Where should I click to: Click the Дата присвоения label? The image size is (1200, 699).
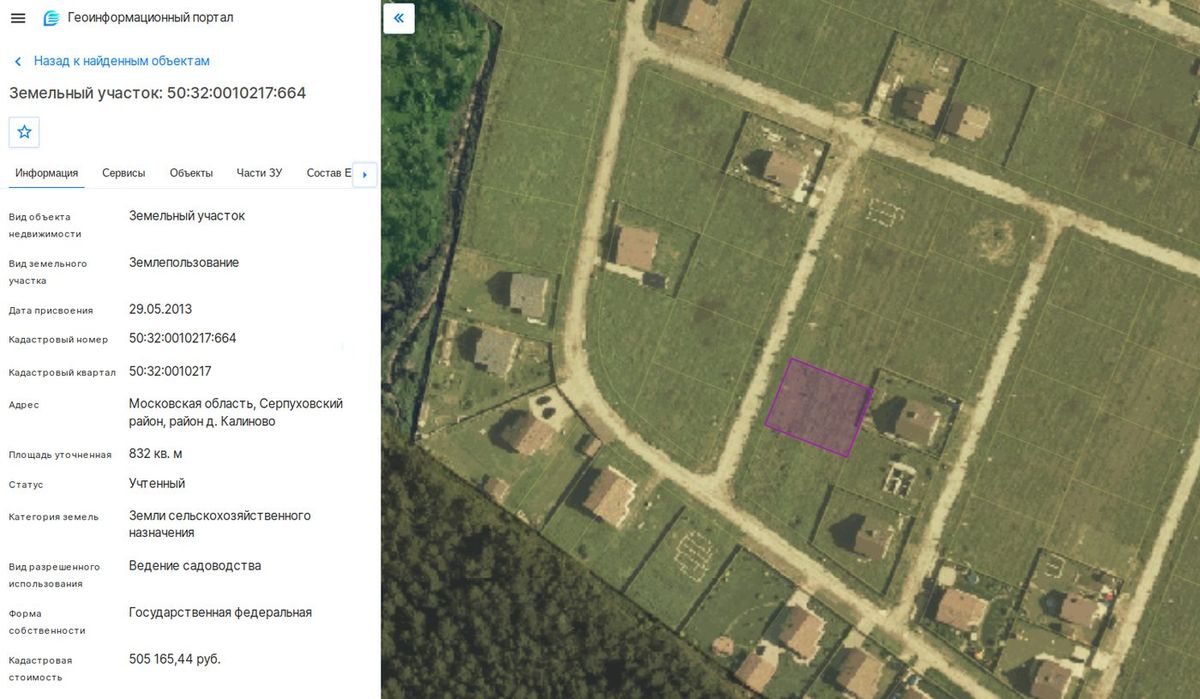[51, 310]
